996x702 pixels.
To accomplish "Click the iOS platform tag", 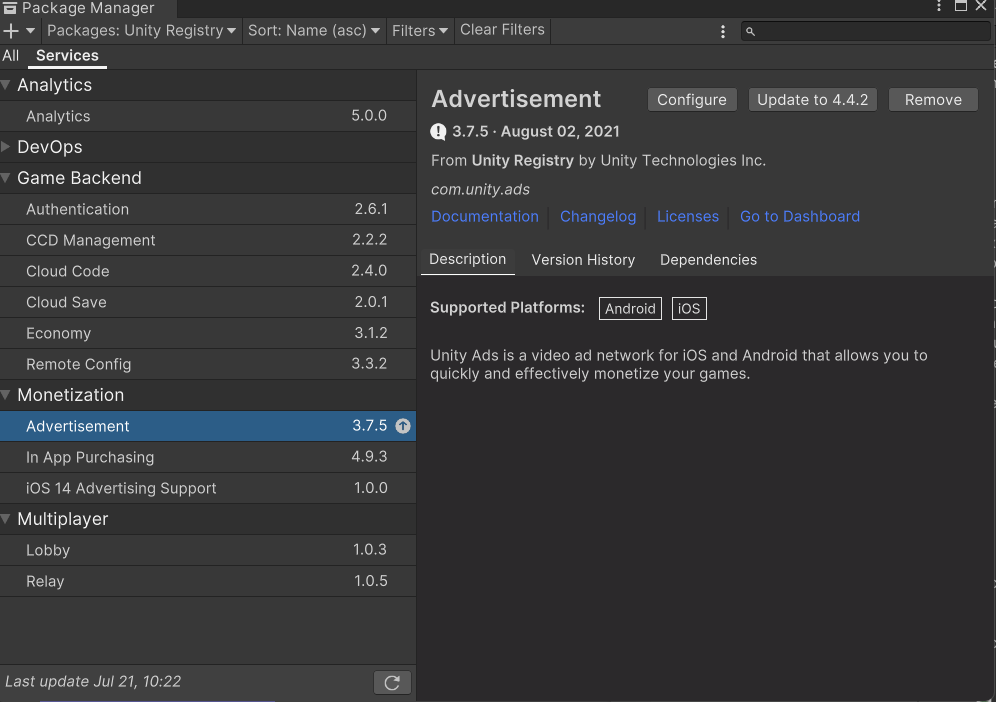I will [x=689, y=309].
